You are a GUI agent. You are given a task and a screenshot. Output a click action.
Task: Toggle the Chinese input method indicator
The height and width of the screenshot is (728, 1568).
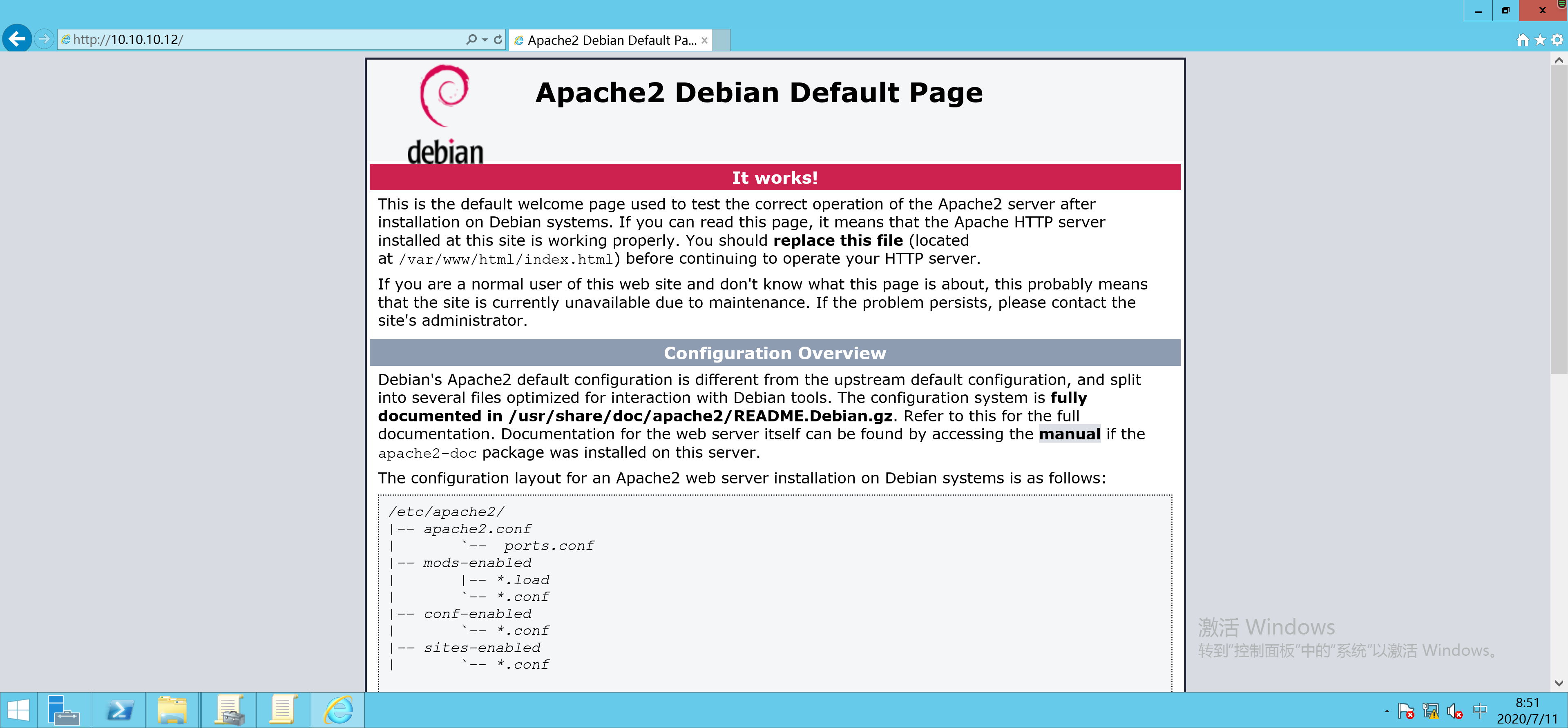1480,710
